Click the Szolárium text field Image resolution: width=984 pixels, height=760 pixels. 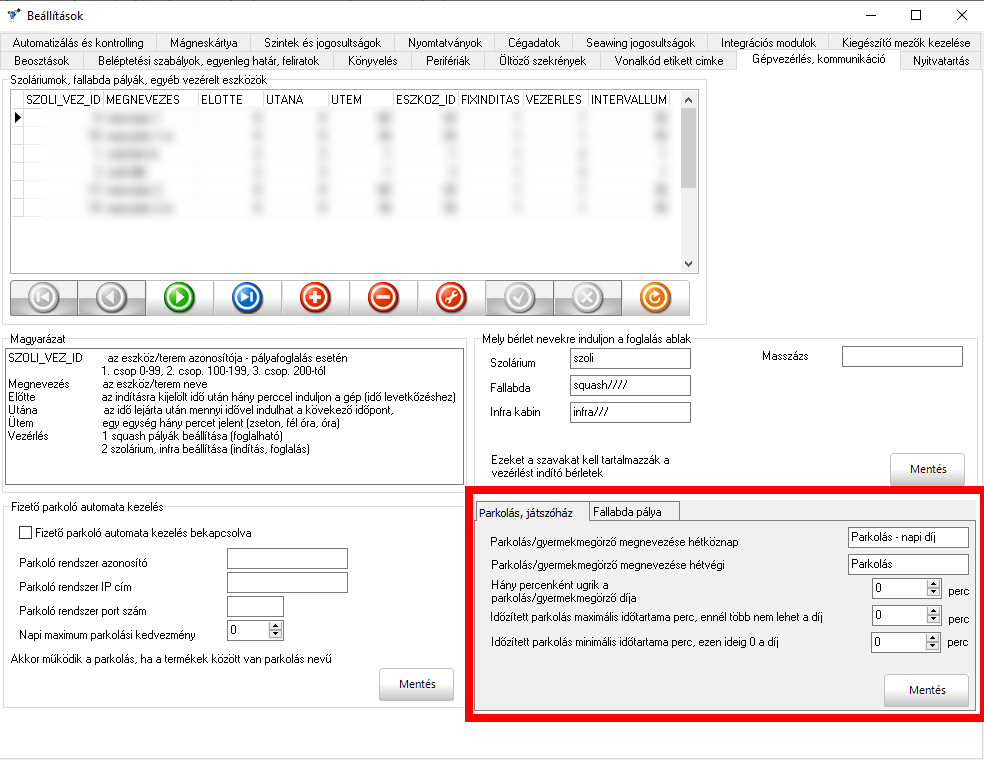tap(630, 358)
